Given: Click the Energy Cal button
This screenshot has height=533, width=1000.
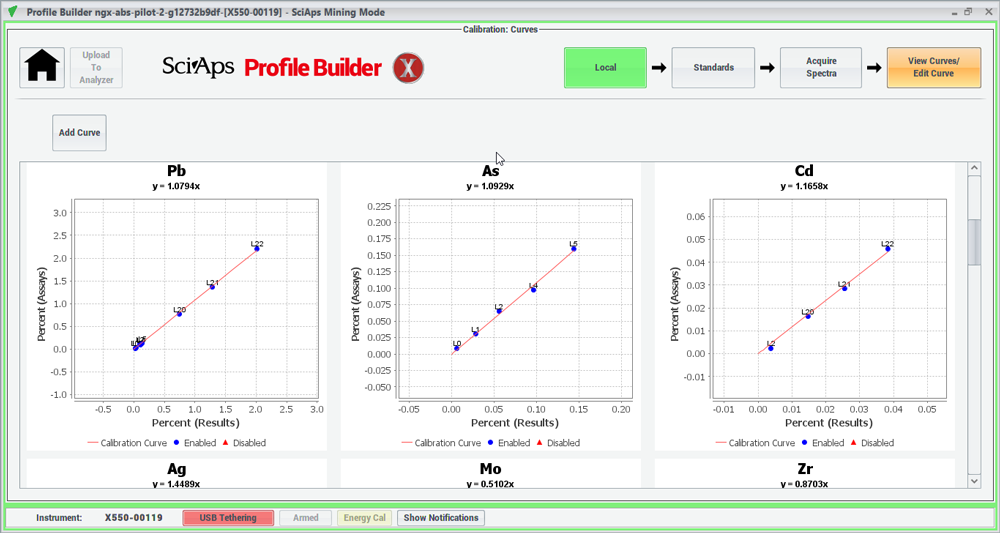Looking at the screenshot, I should tap(365, 518).
